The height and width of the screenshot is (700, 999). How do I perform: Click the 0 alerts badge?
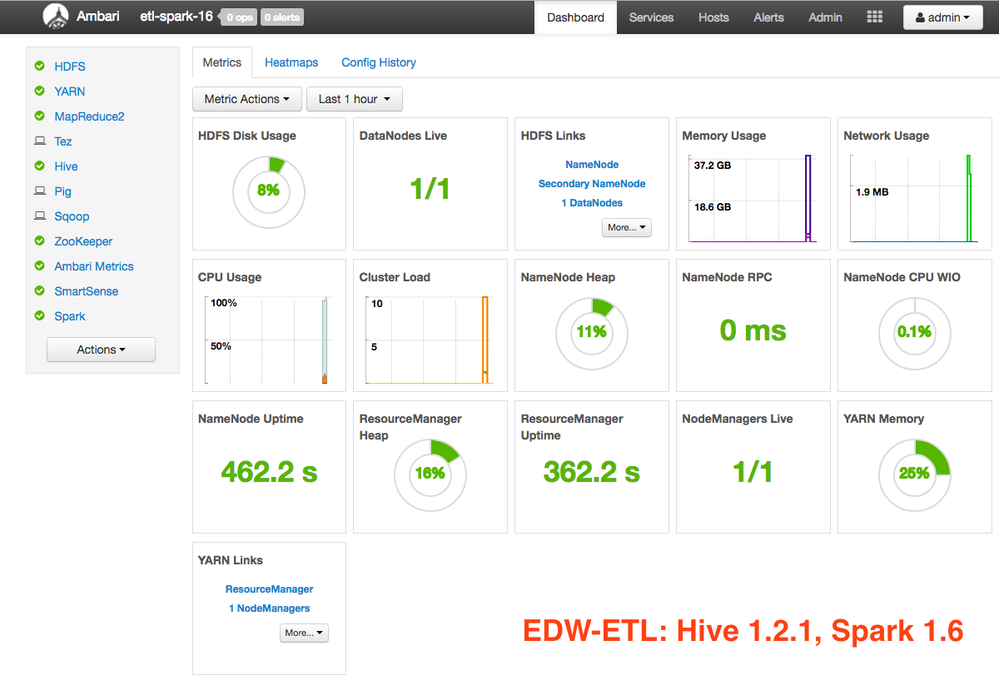tap(282, 16)
